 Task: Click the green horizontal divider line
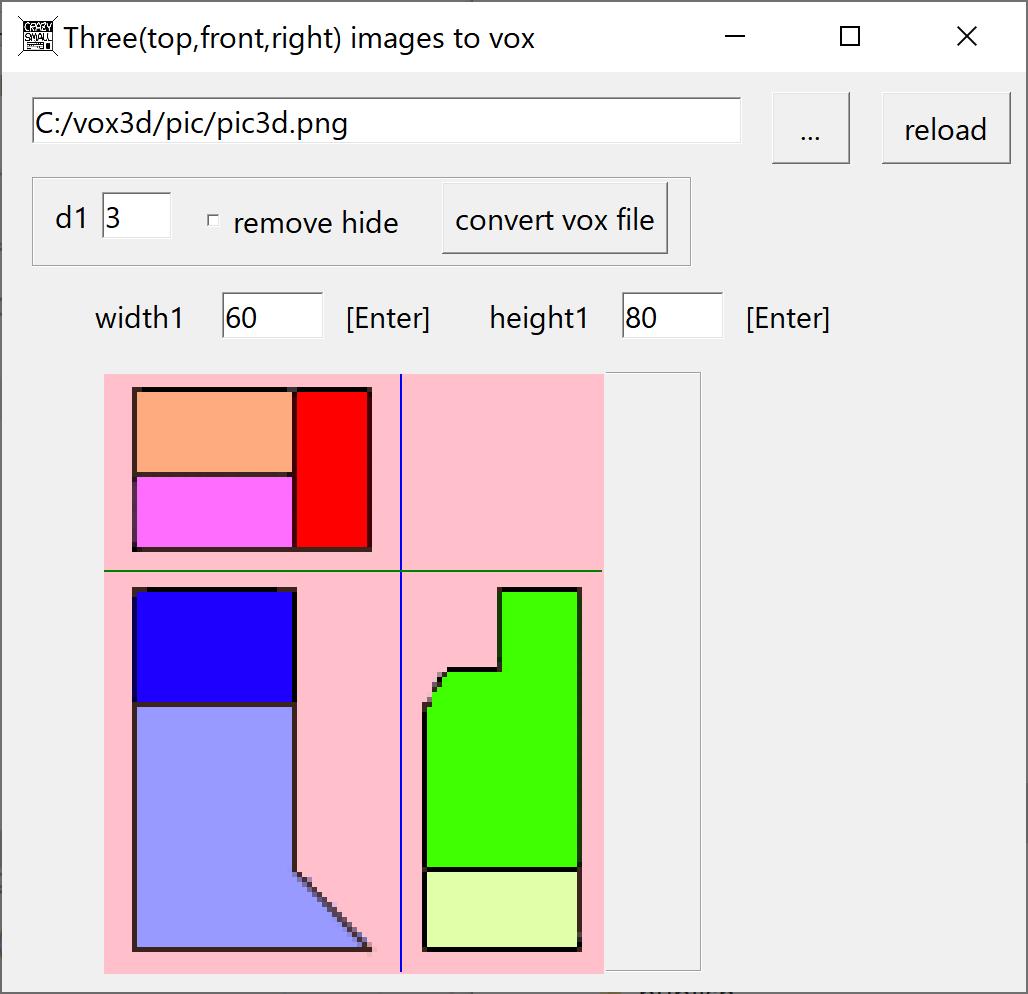pos(250,571)
